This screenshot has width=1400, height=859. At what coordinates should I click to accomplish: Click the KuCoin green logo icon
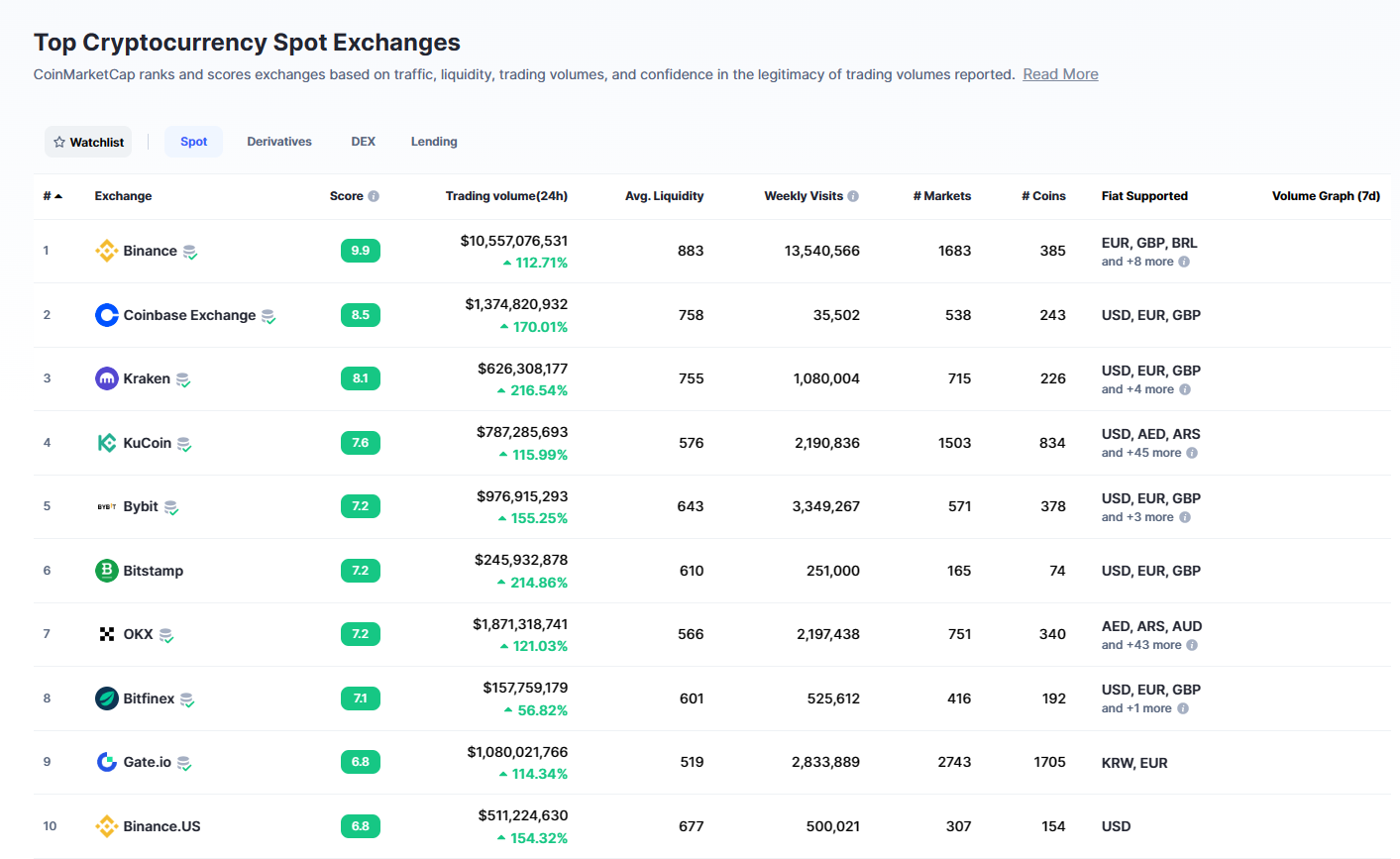[106, 443]
